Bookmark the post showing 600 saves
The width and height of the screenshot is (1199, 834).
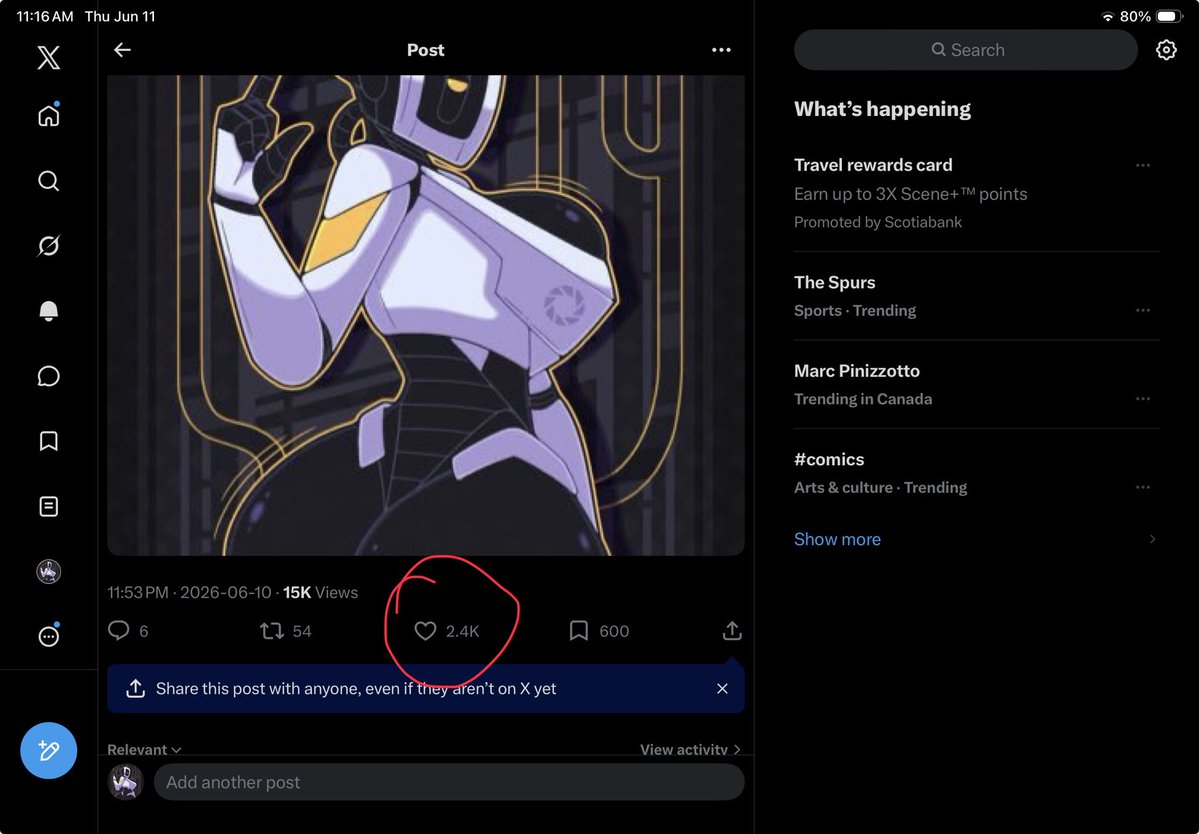[579, 631]
